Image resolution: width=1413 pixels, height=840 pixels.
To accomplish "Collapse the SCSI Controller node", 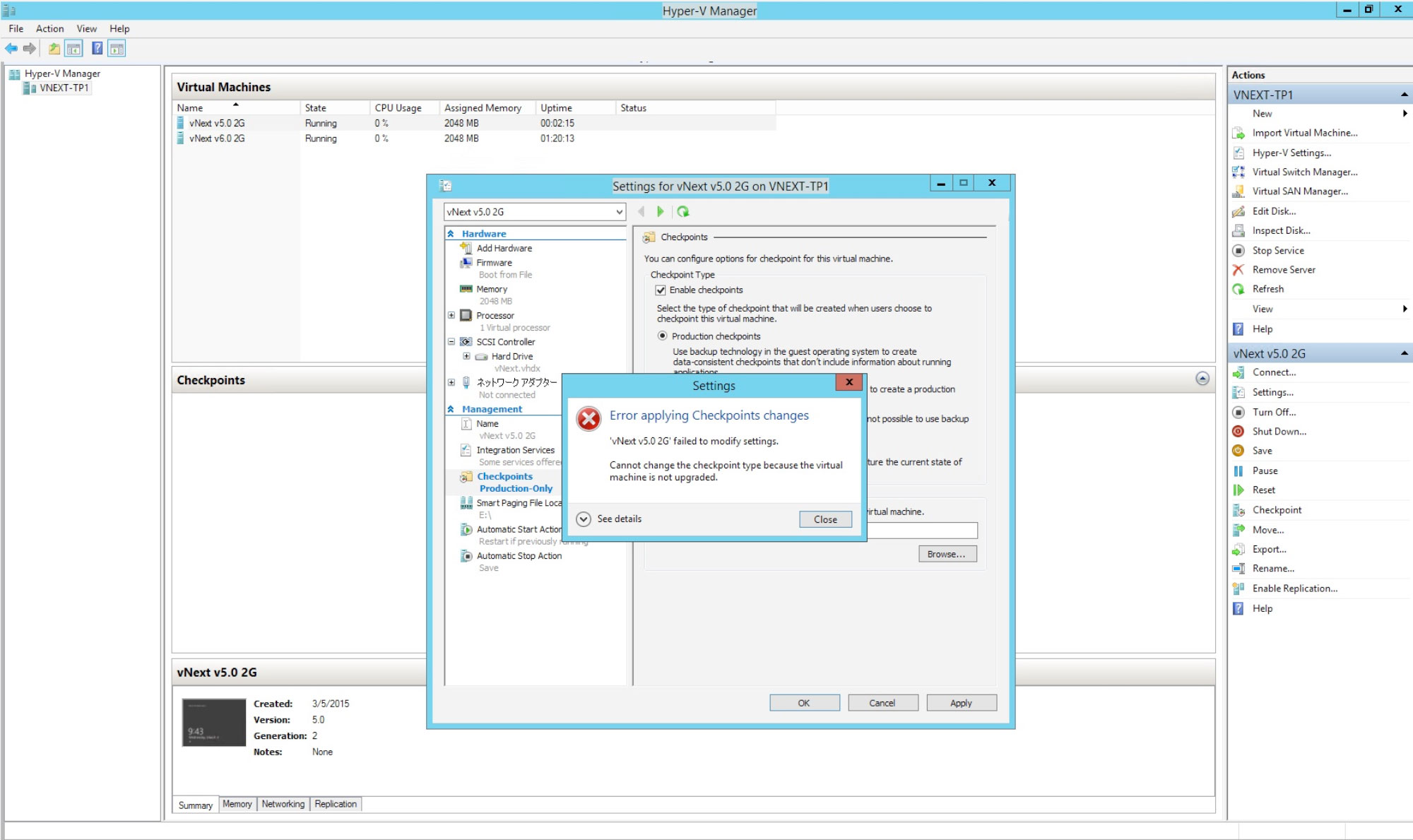I will point(451,341).
